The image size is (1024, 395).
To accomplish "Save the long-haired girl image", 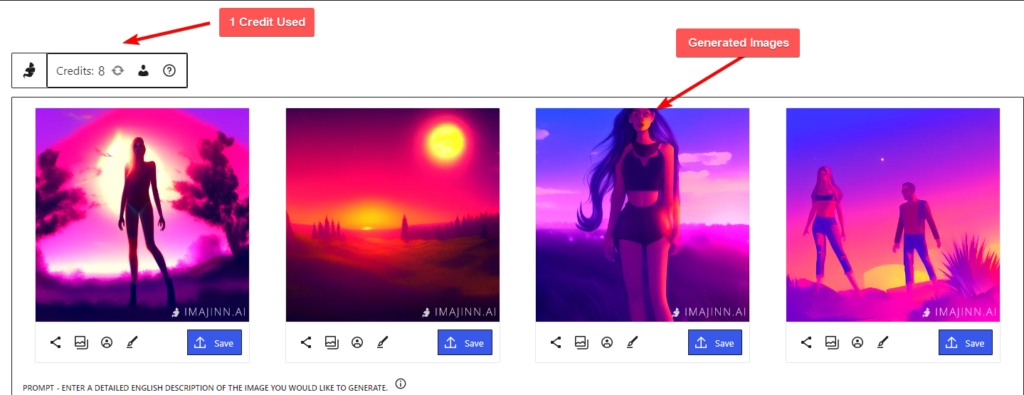I will coord(715,343).
